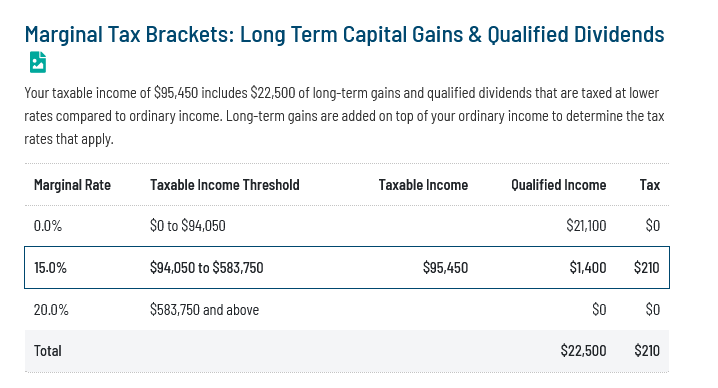Viewport: 718px width, 388px height.
Task: Click the Qualified Income column header
Action: [559, 185]
